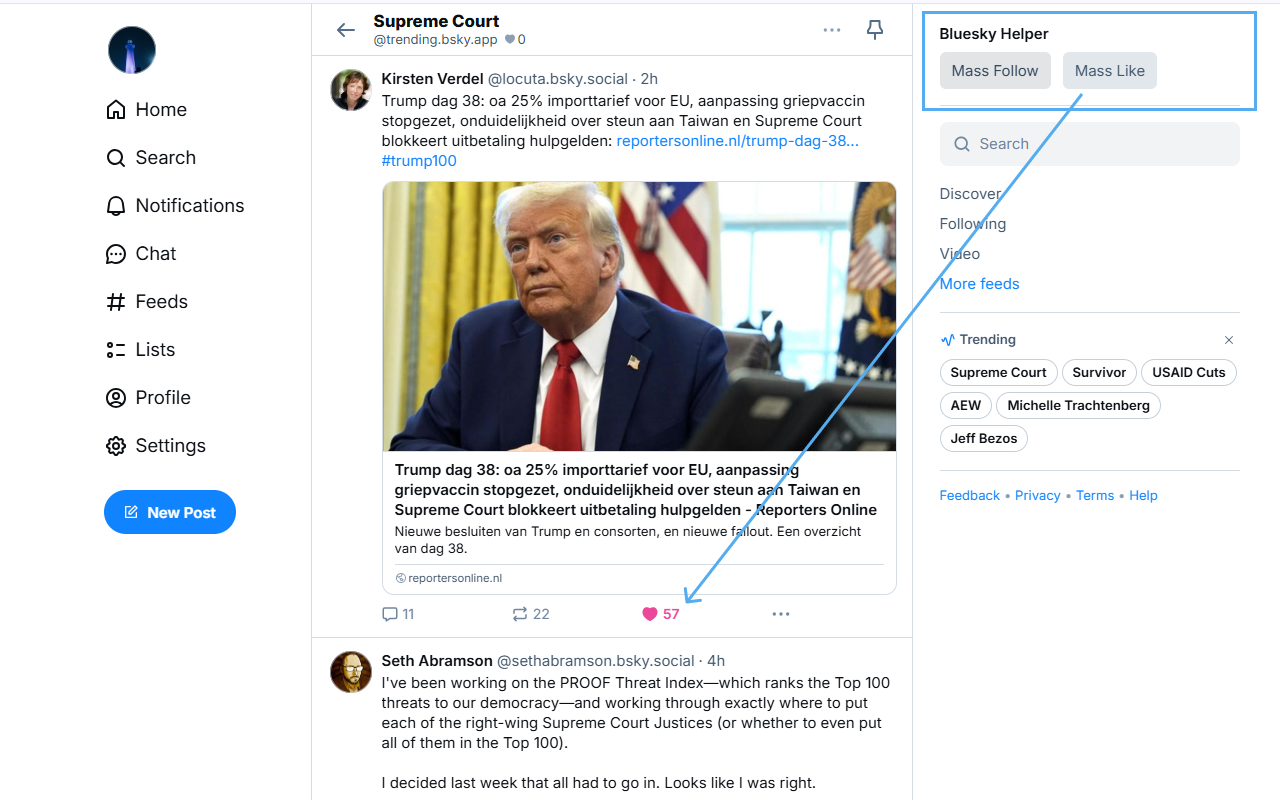Go to Feeds in sidebar
Image resolution: width=1280 pixels, height=800 pixels.
point(147,301)
